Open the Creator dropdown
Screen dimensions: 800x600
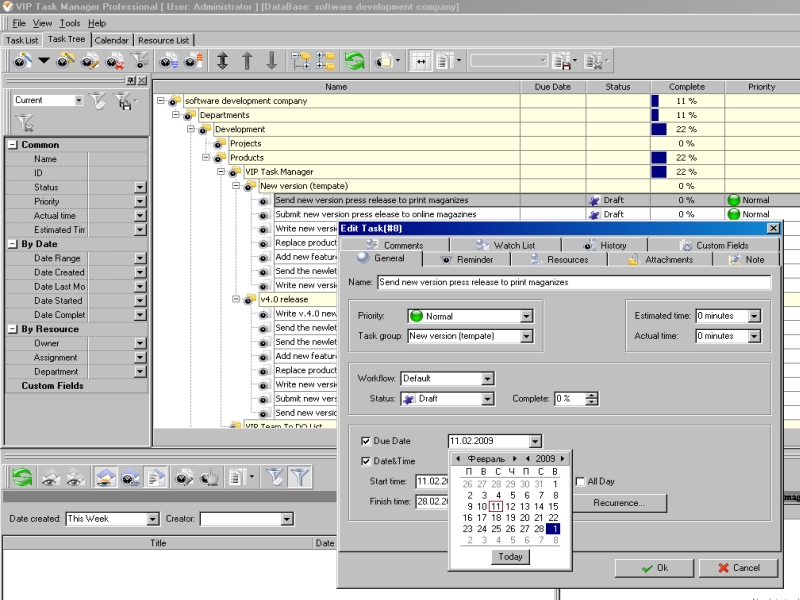tap(286, 519)
